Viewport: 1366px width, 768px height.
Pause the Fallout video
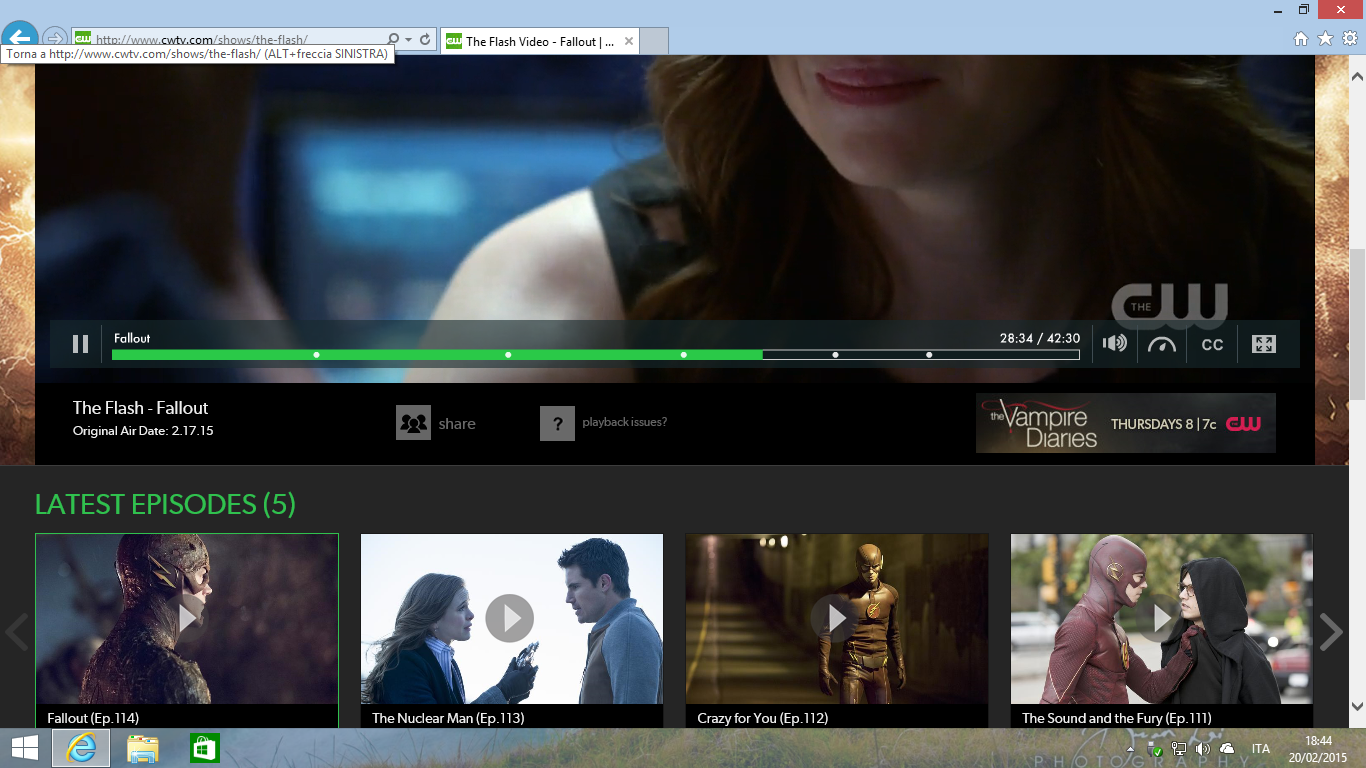(80, 344)
